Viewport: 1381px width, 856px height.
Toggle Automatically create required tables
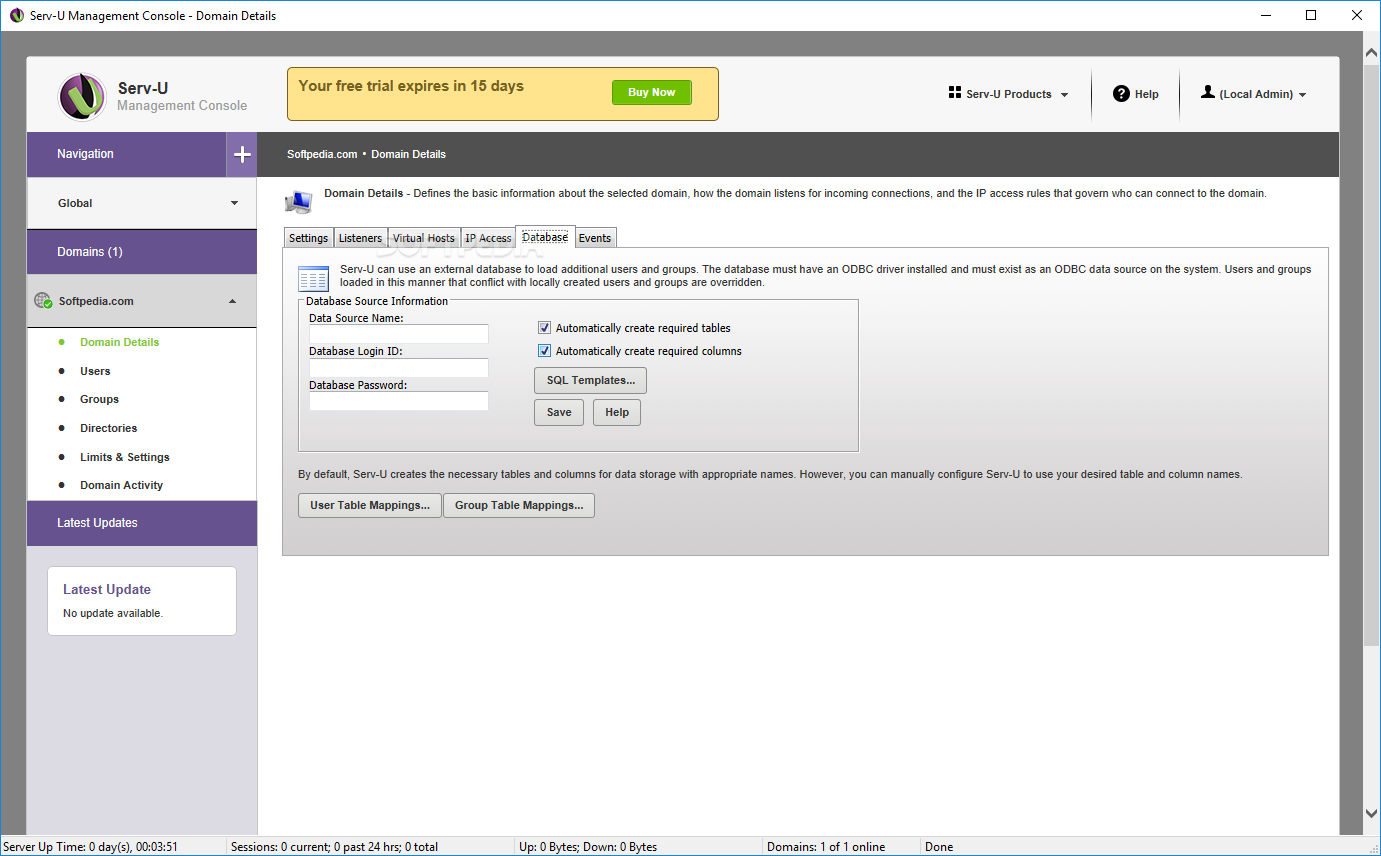(x=545, y=328)
